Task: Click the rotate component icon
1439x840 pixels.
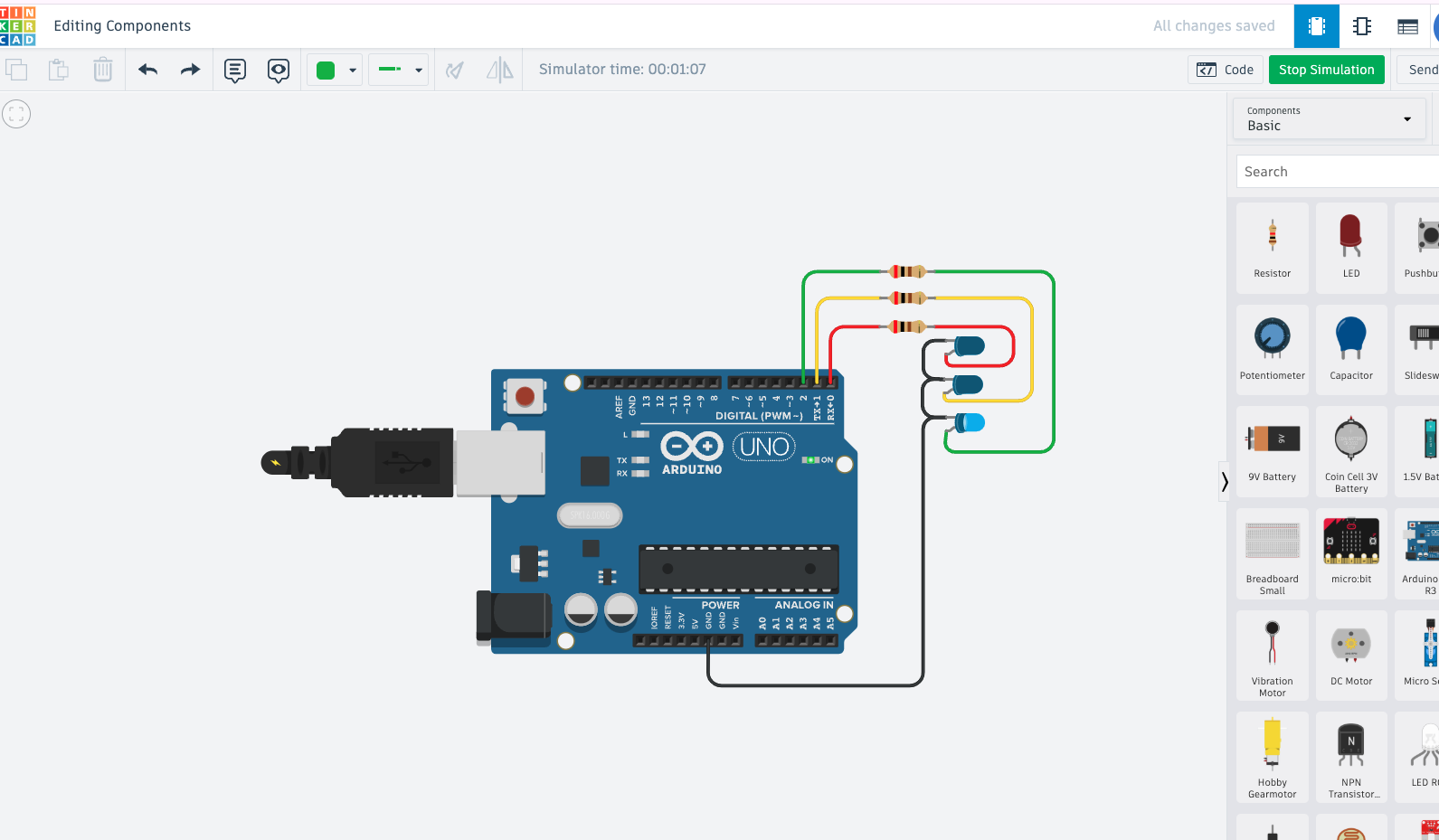Action: [x=455, y=70]
